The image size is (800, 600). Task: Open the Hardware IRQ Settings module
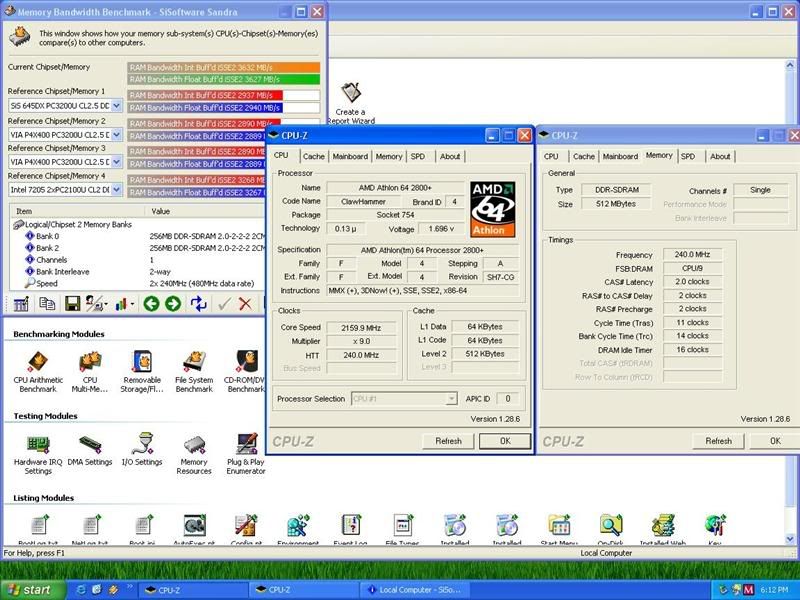click(36, 450)
